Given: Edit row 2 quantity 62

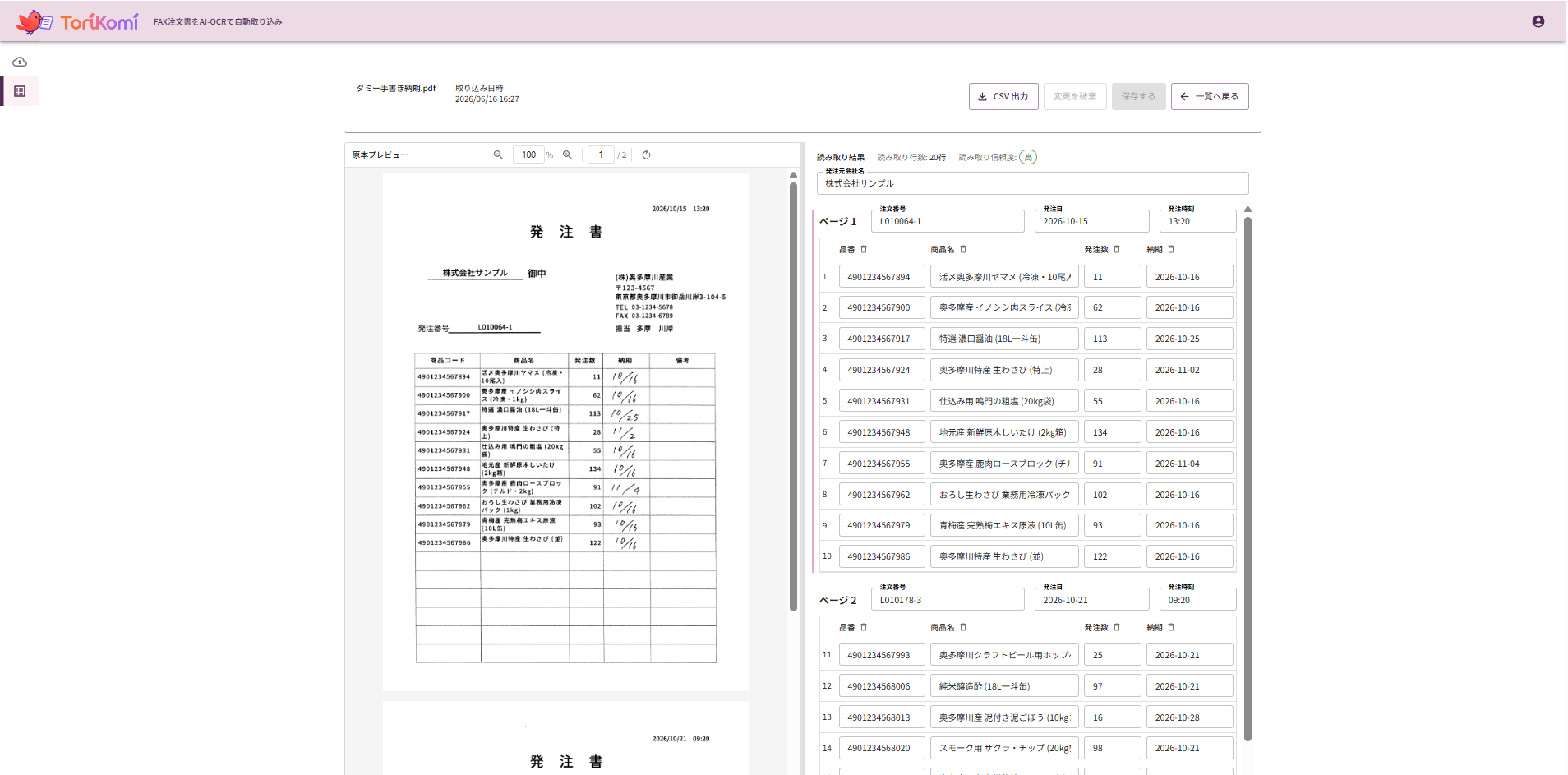Looking at the screenshot, I should (x=1113, y=307).
